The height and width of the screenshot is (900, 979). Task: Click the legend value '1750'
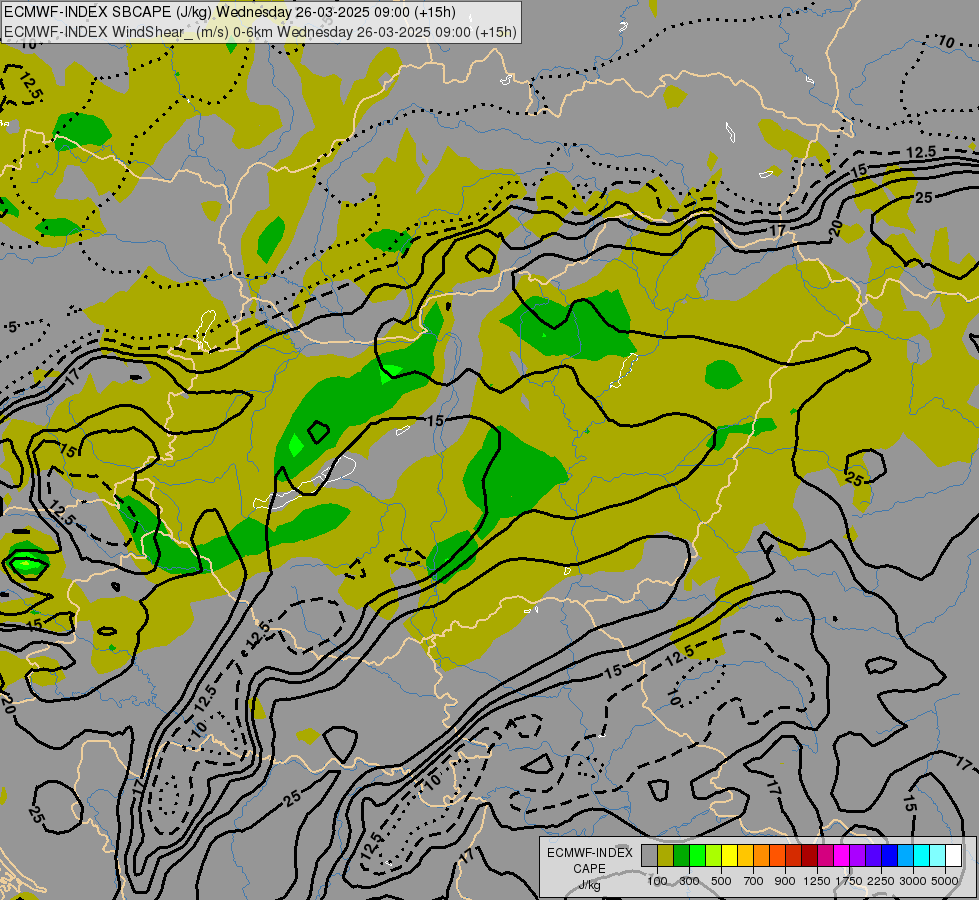click(849, 881)
